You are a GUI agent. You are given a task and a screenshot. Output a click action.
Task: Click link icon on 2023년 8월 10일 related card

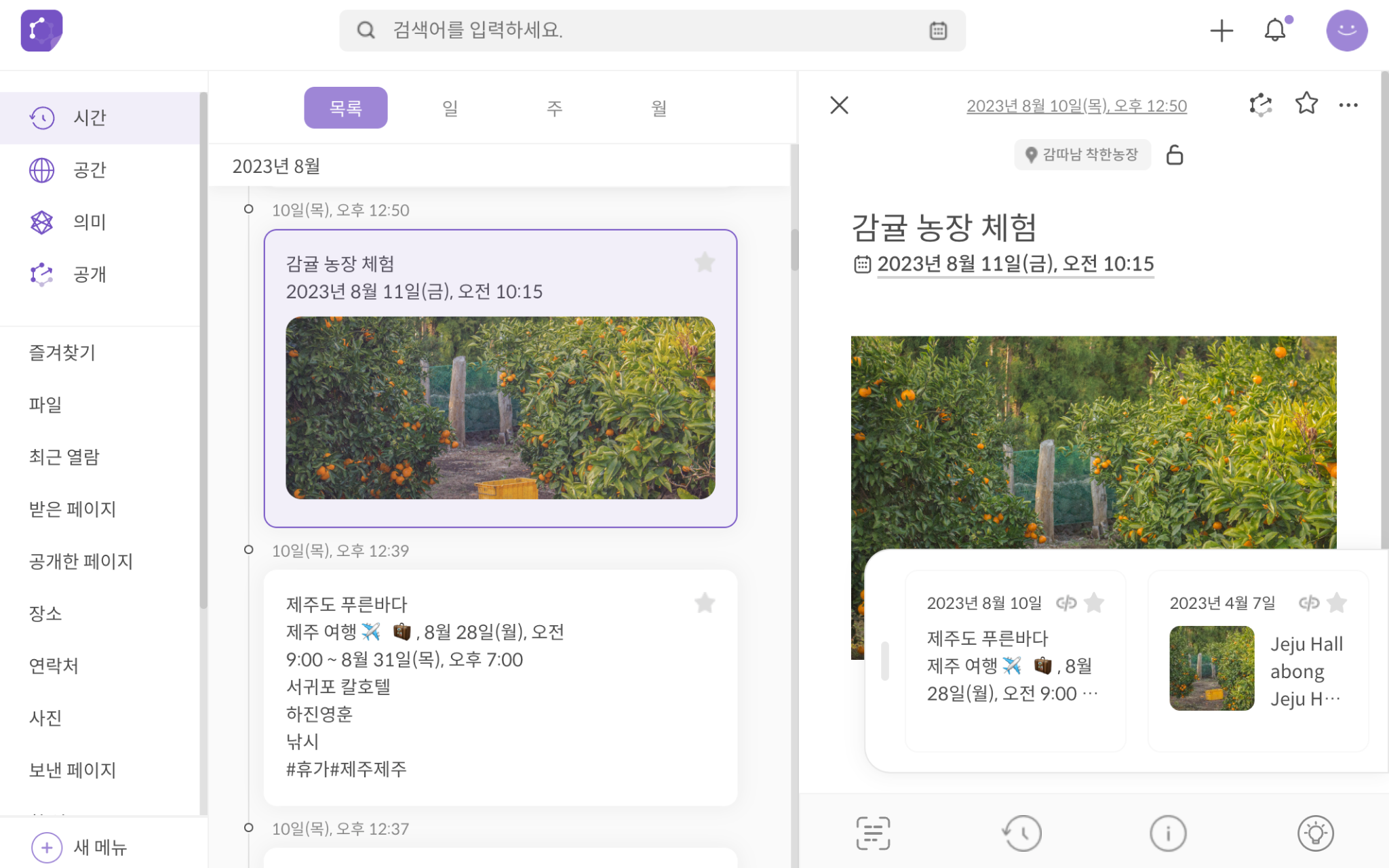click(1066, 603)
